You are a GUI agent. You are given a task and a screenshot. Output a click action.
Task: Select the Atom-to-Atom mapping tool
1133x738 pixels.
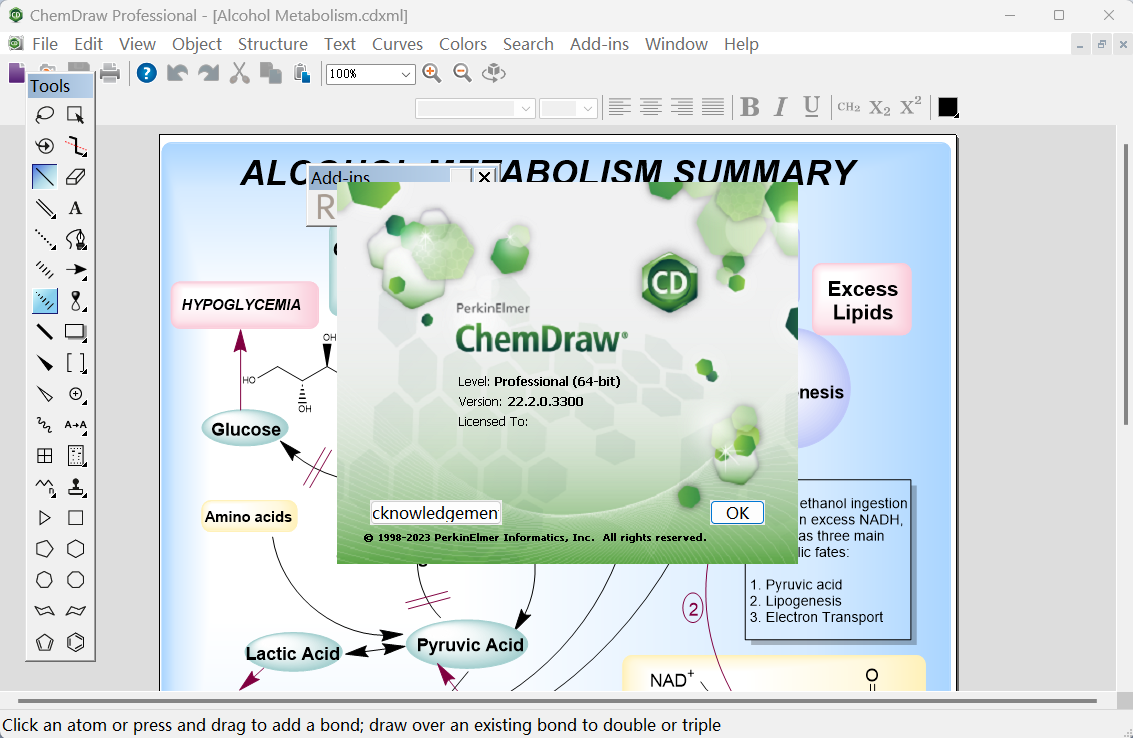[75, 425]
